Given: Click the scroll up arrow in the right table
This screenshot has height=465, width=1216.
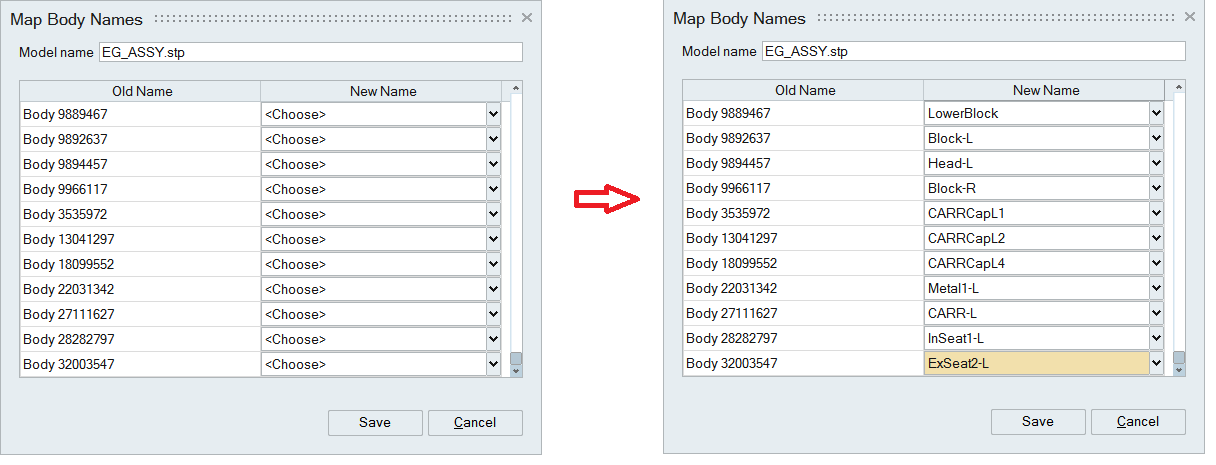Looking at the screenshot, I should point(1179,89).
